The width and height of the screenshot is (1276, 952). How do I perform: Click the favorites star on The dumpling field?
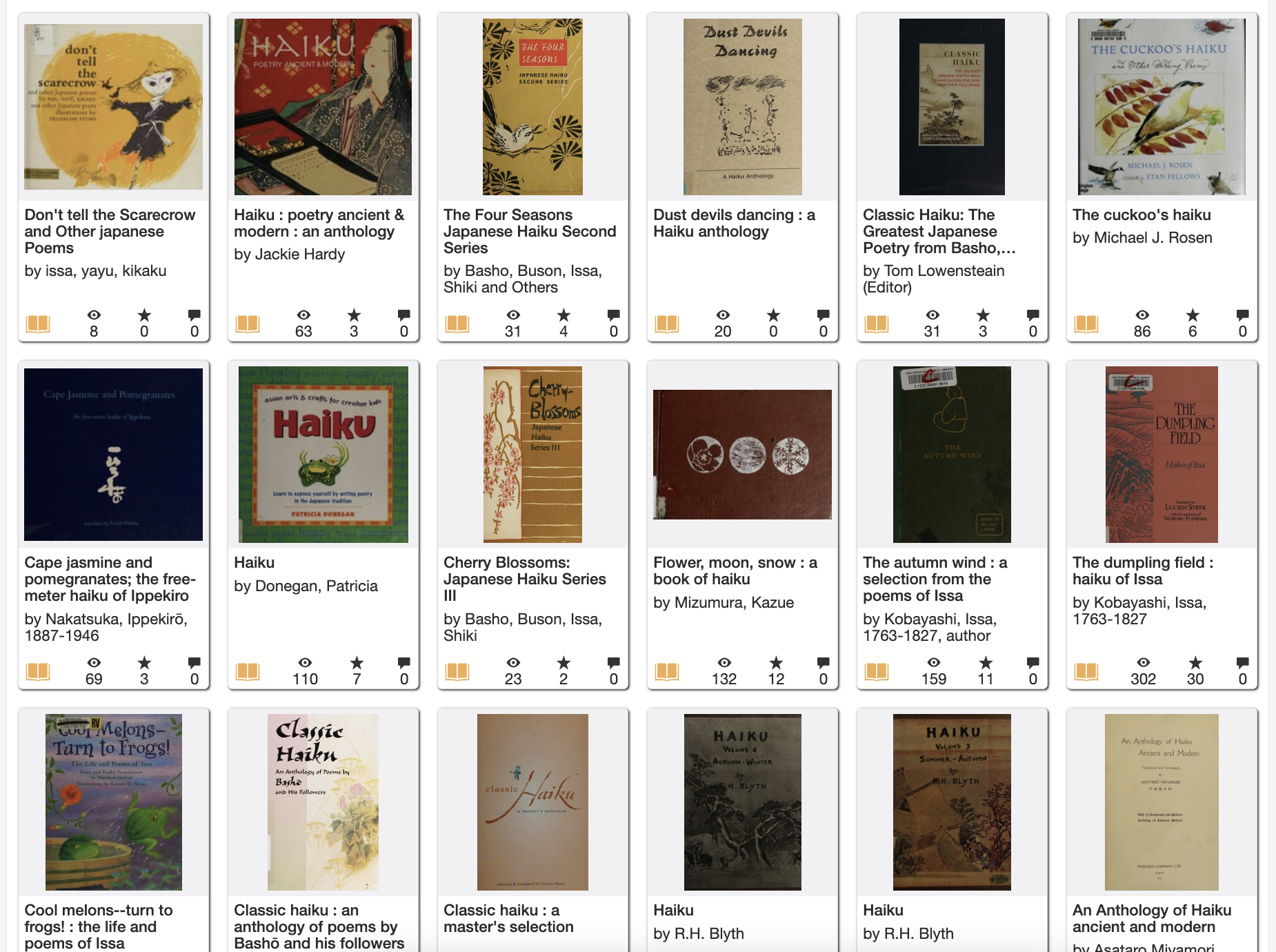point(1195,663)
